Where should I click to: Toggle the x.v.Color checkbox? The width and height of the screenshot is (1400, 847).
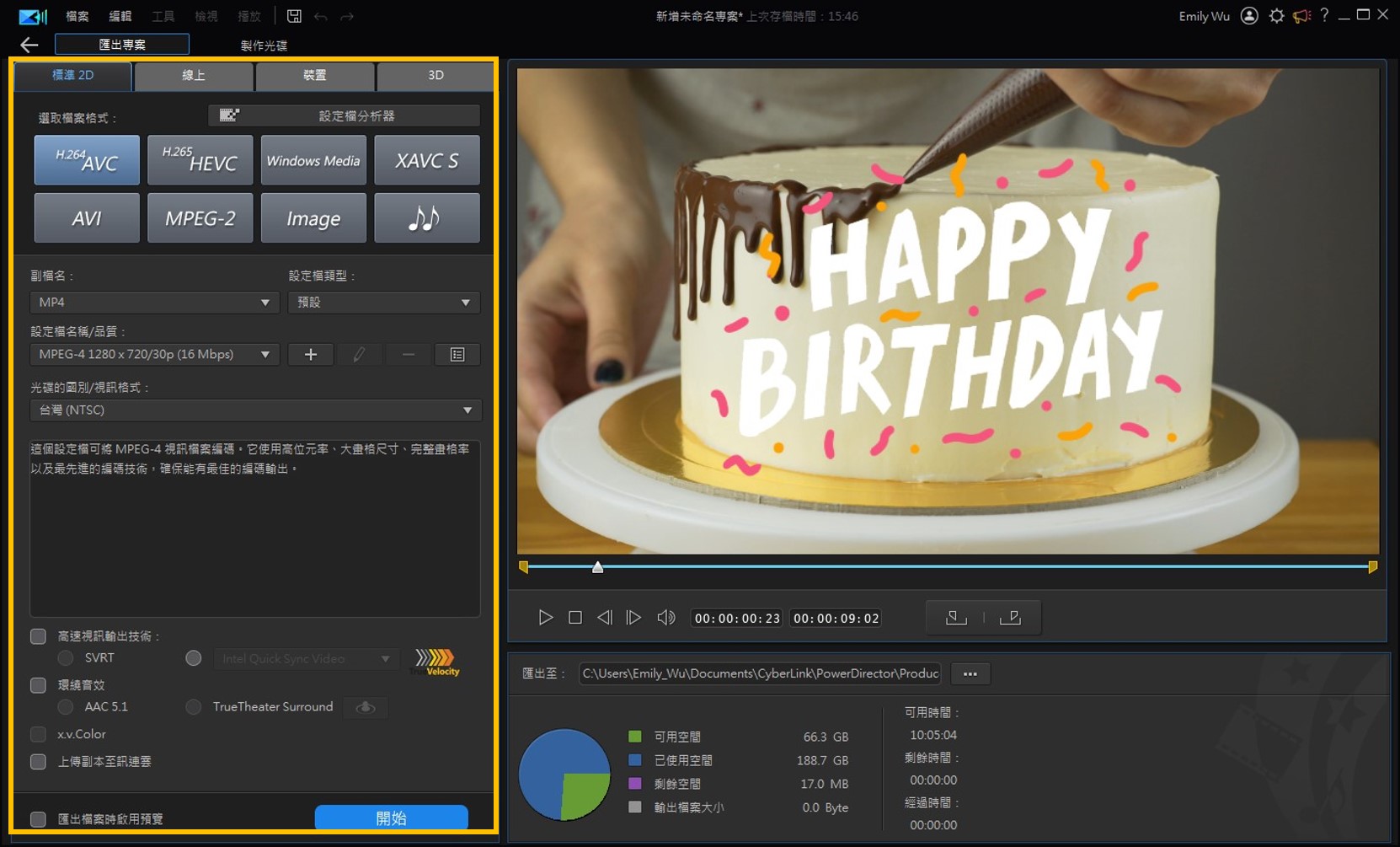(x=38, y=734)
